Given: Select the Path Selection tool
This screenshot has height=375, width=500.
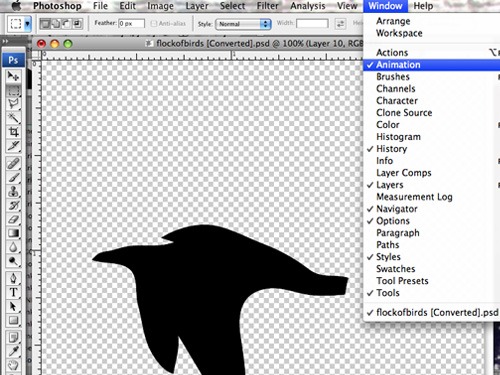Looking at the screenshot, I should coord(13,306).
